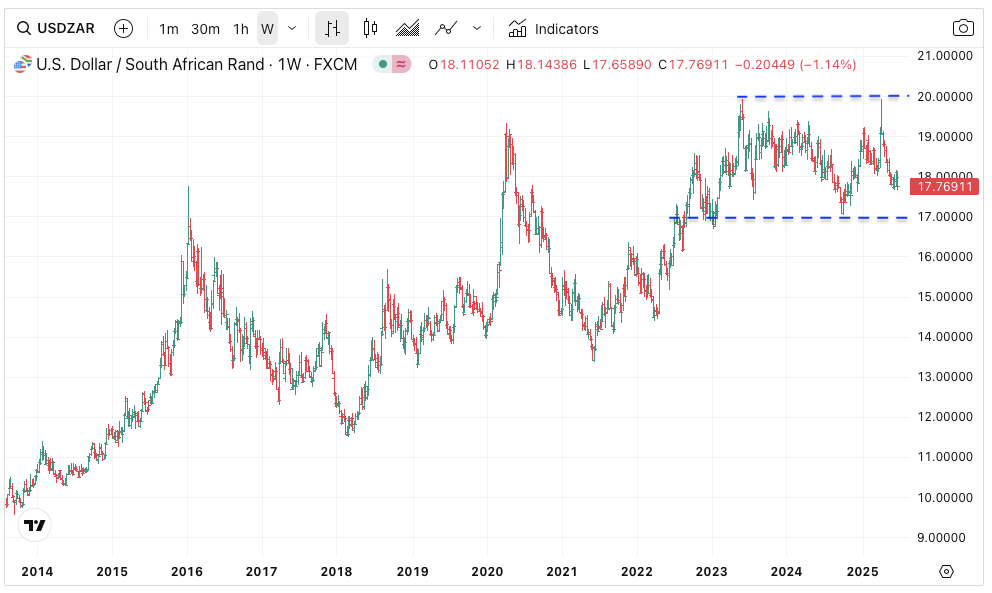992x593 pixels.
Task: Add a symbol to compare with plus icon
Action: [x=123, y=29]
